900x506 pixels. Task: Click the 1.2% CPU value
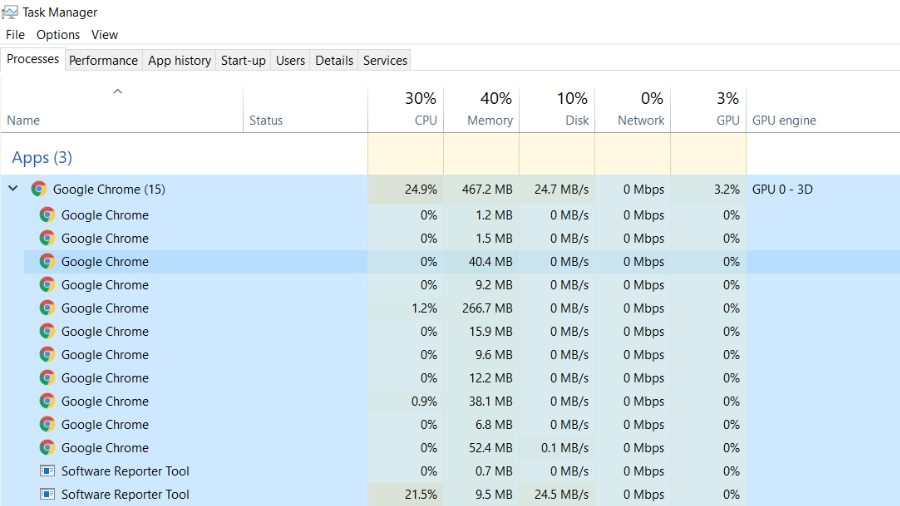[x=424, y=308]
